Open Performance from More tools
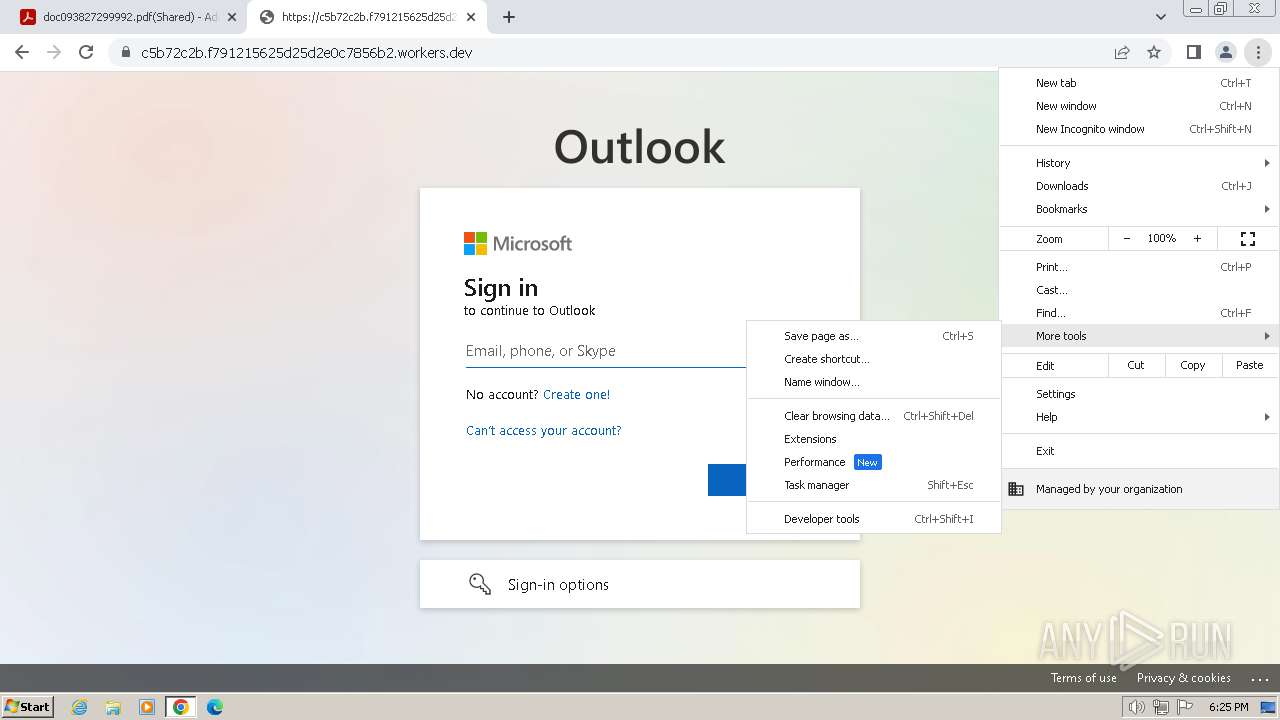The height and width of the screenshot is (720, 1280). coord(874,462)
